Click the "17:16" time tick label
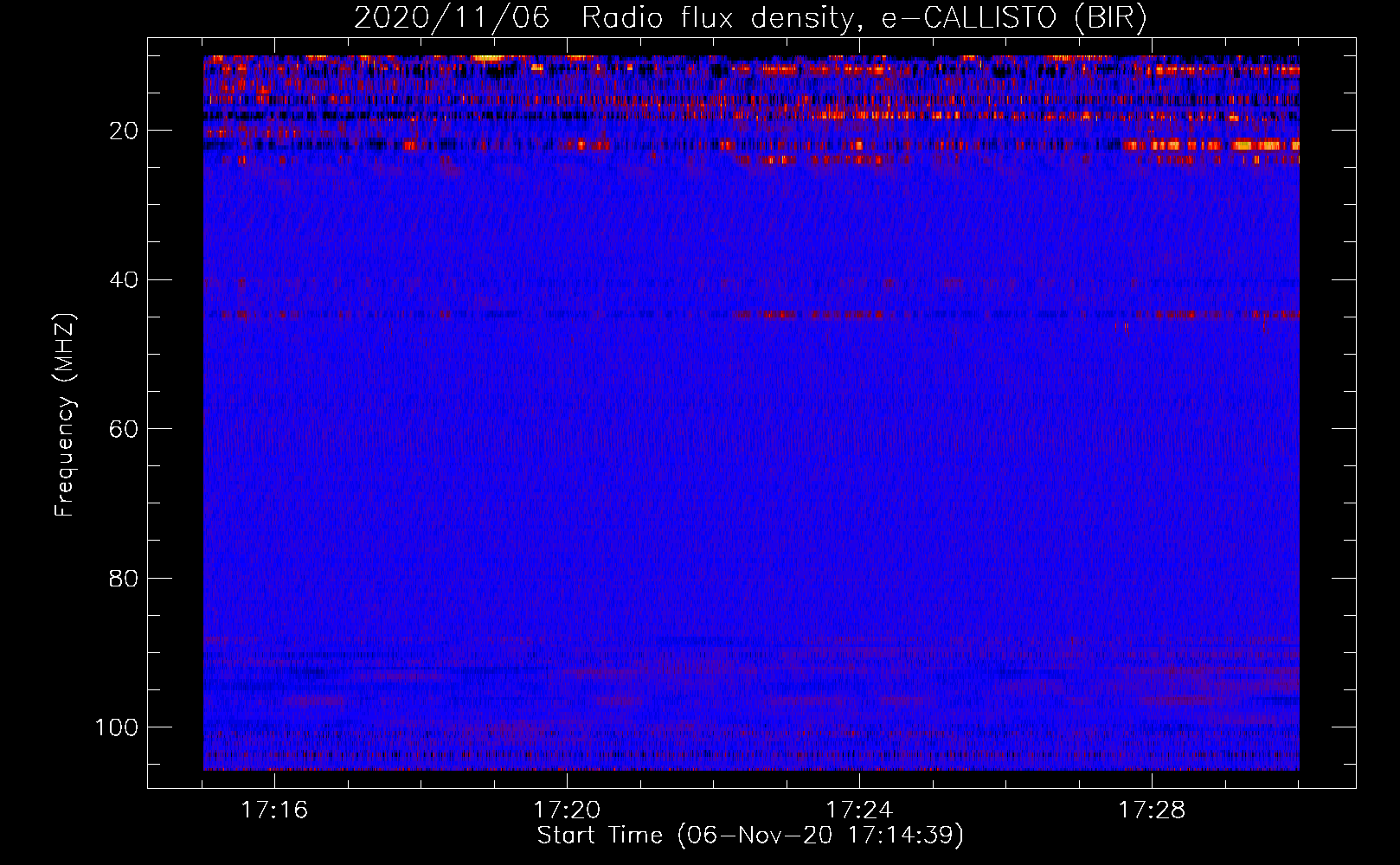 [274, 811]
